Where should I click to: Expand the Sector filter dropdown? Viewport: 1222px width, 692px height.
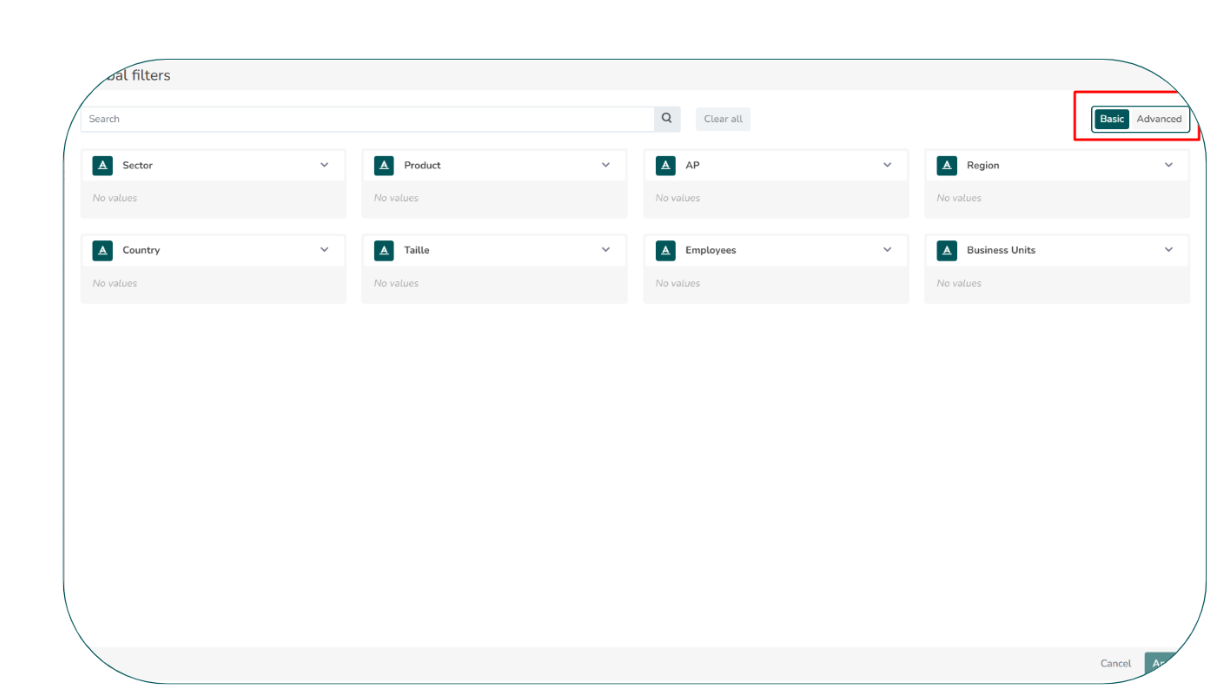coord(323,165)
